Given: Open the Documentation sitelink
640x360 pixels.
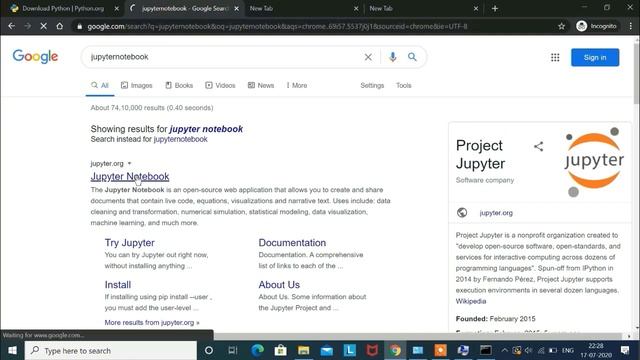Looking at the screenshot, I should tap(292, 242).
